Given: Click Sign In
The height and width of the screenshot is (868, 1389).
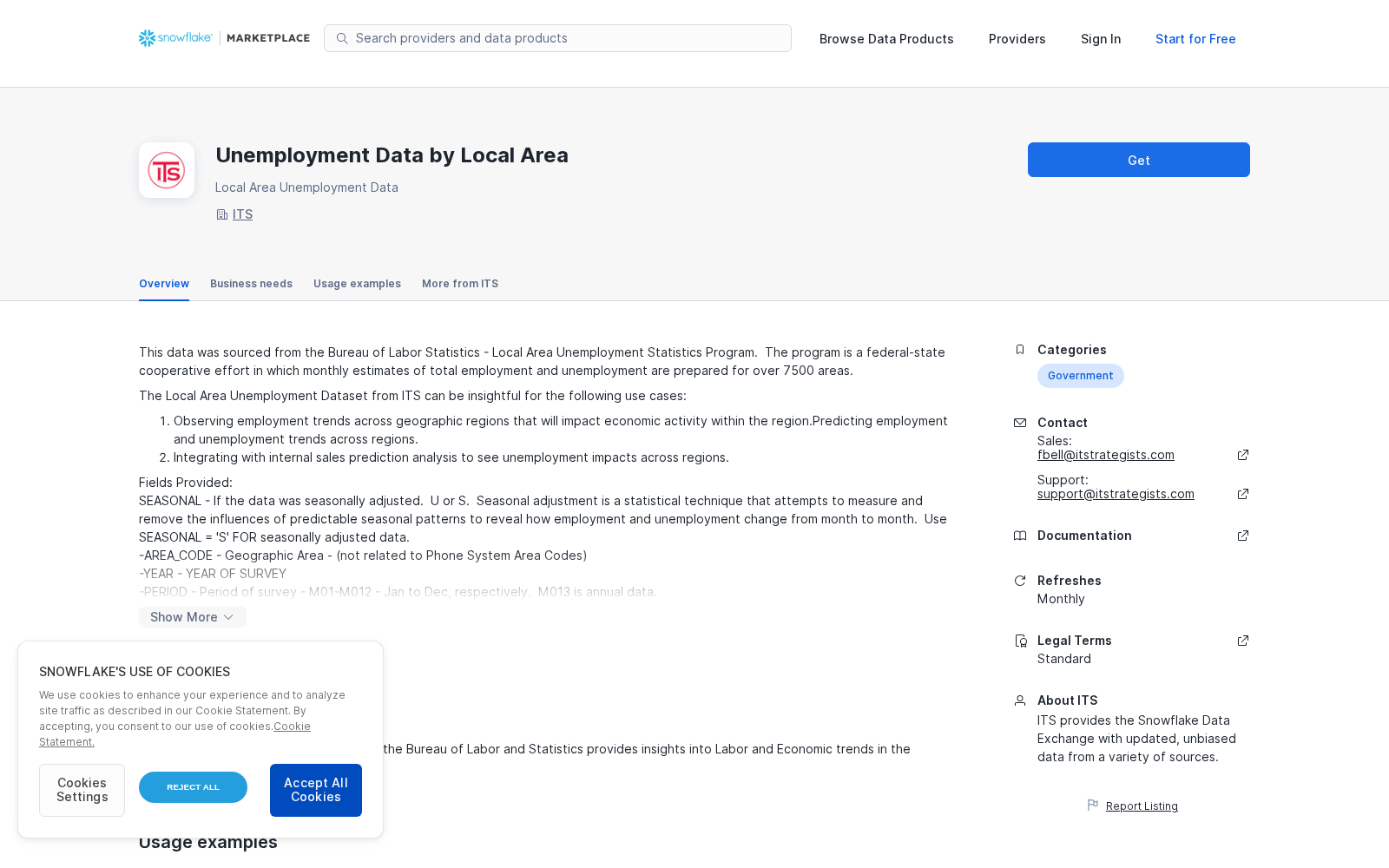Looking at the screenshot, I should click(1101, 39).
